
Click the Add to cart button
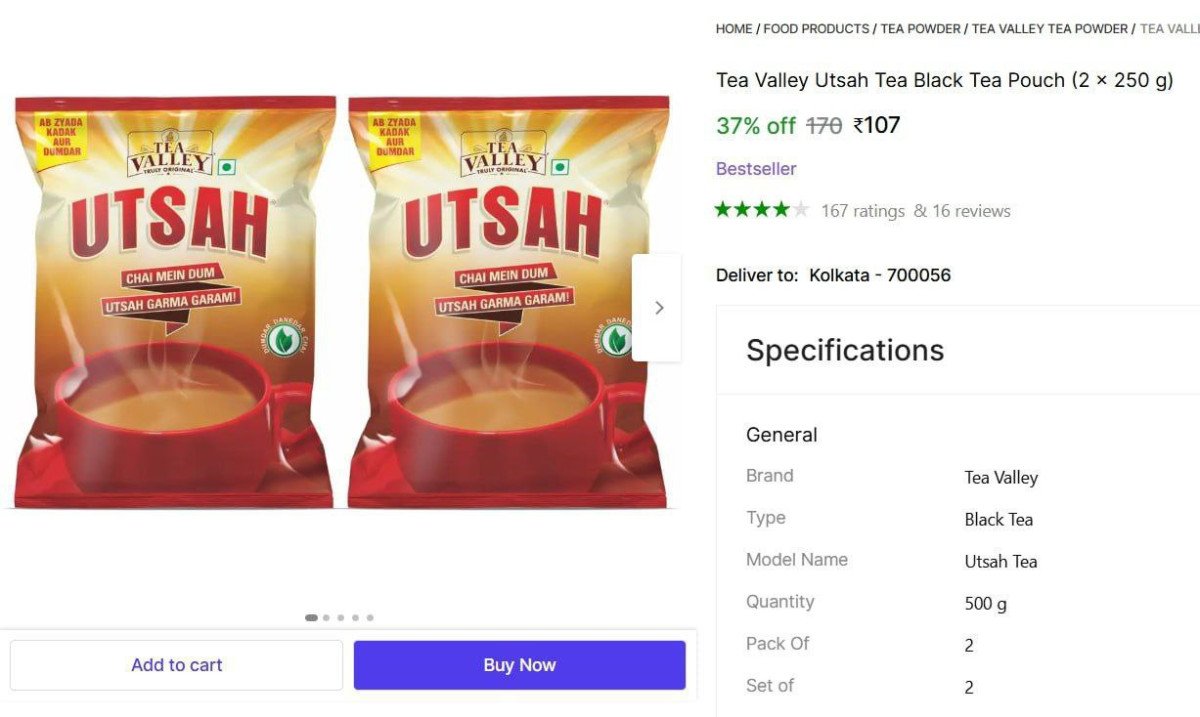click(x=176, y=664)
